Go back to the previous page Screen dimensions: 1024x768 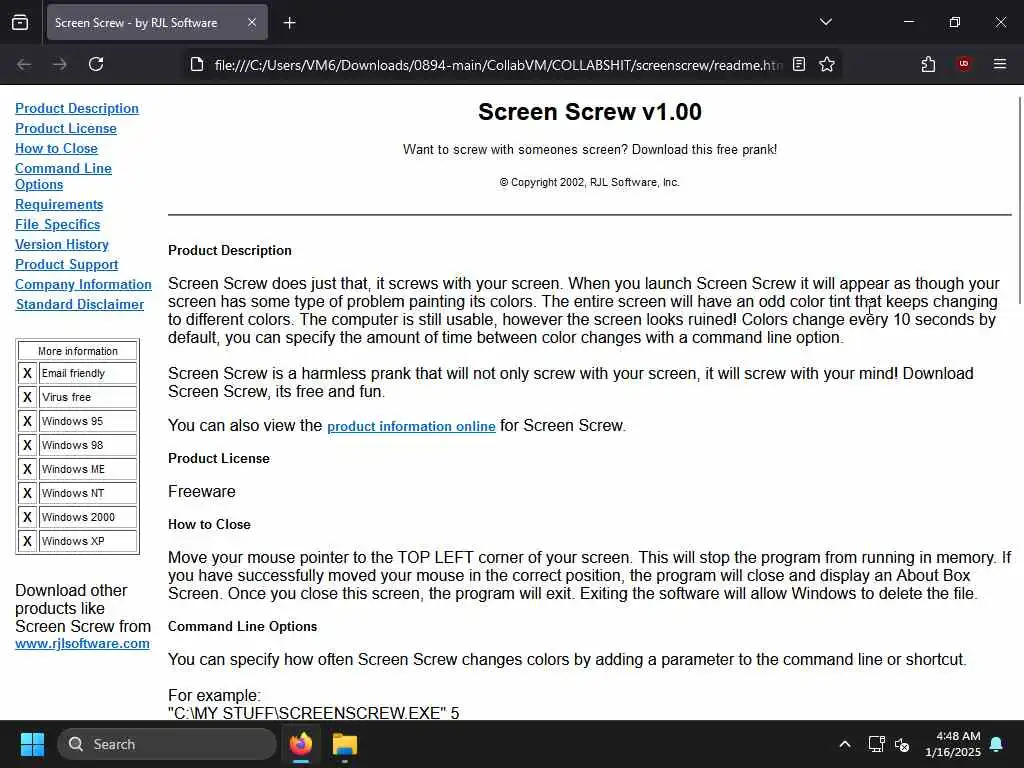click(24, 64)
